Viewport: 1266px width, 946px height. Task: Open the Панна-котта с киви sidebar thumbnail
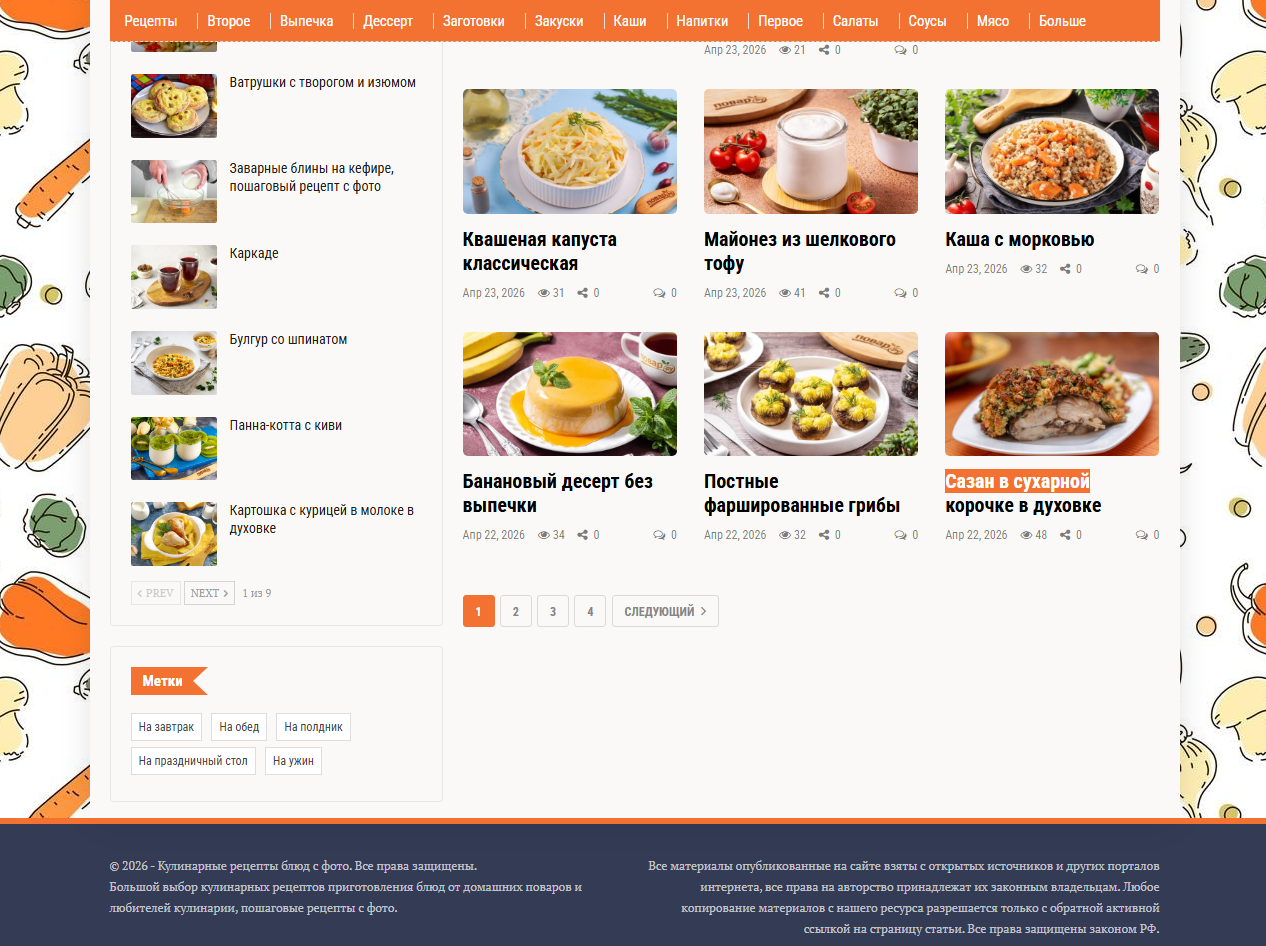174,448
